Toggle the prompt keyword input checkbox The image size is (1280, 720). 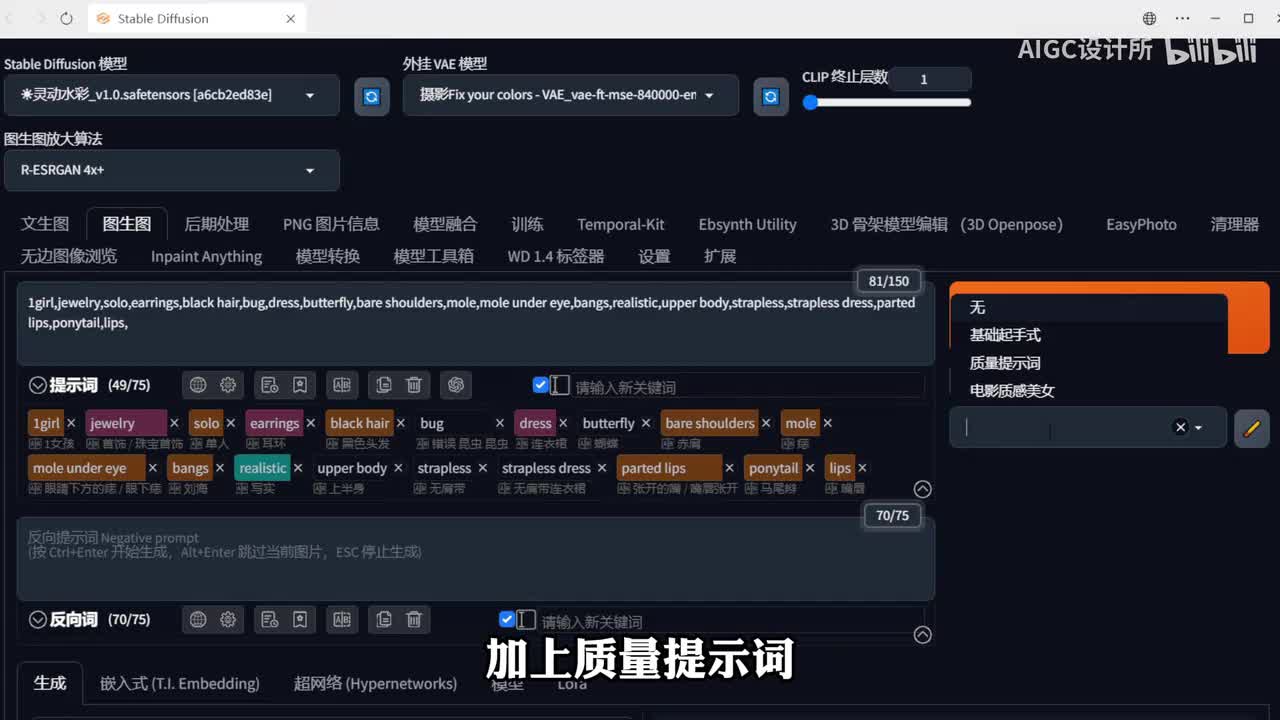(x=541, y=385)
